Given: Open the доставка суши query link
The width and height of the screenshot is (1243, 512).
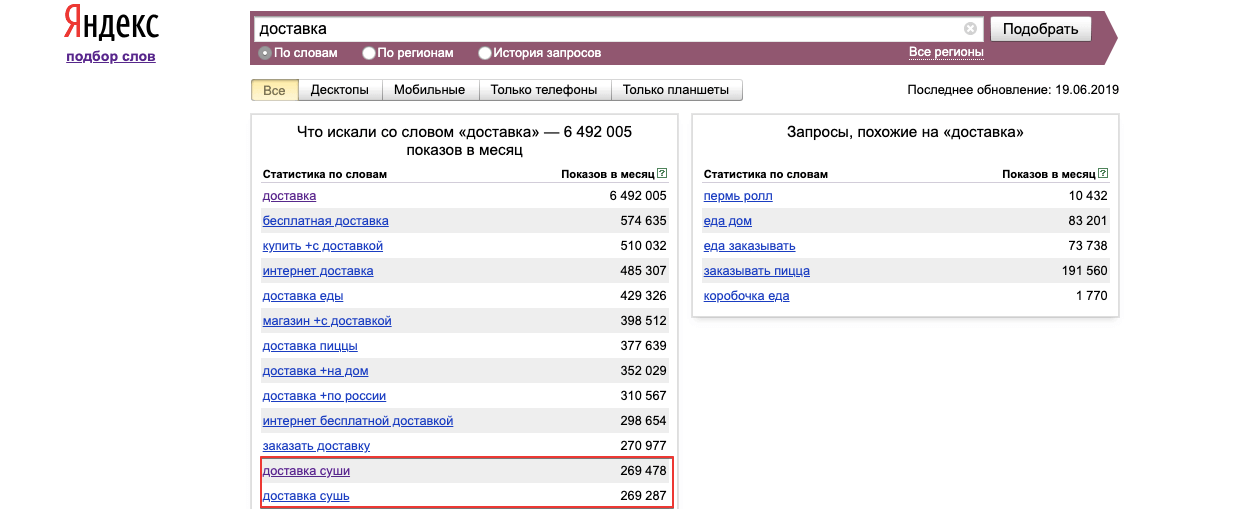Looking at the screenshot, I should coord(306,471).
